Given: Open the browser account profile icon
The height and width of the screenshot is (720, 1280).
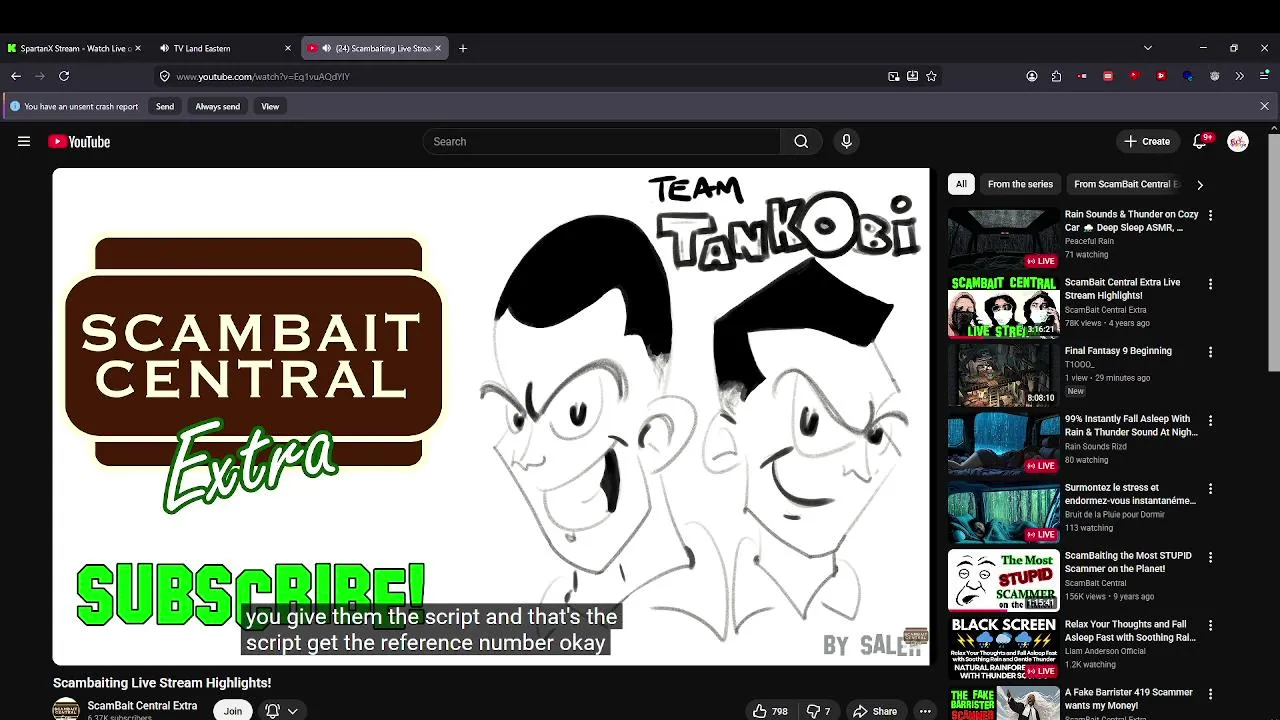Looking at the screenshot, I should [x=1032, y=76].
